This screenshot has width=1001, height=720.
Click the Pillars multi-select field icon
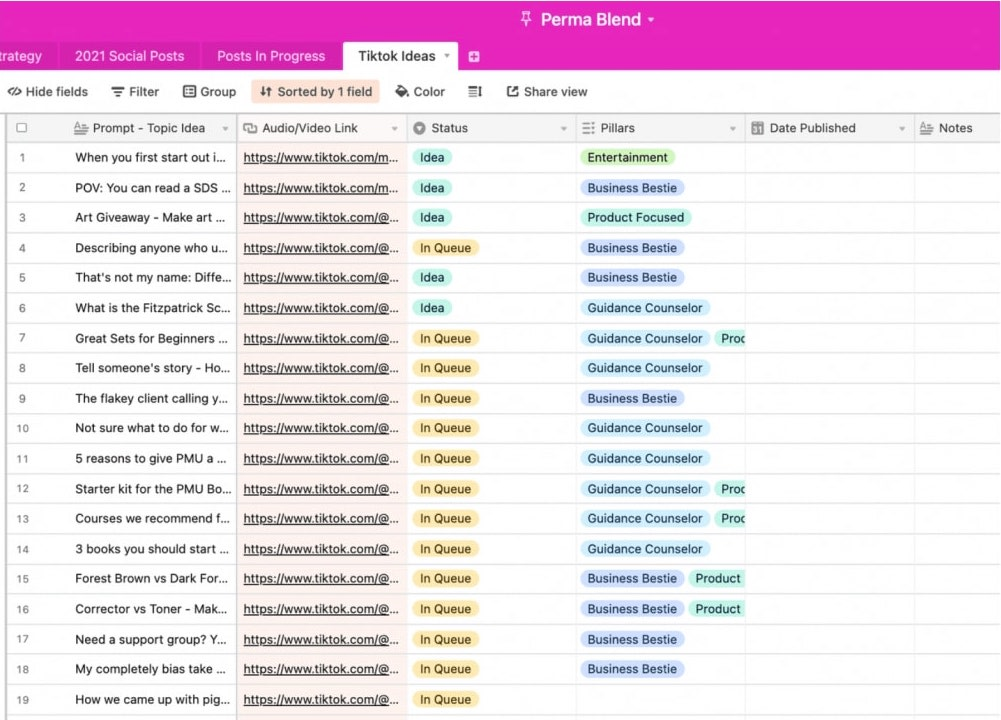pos(589,128)
